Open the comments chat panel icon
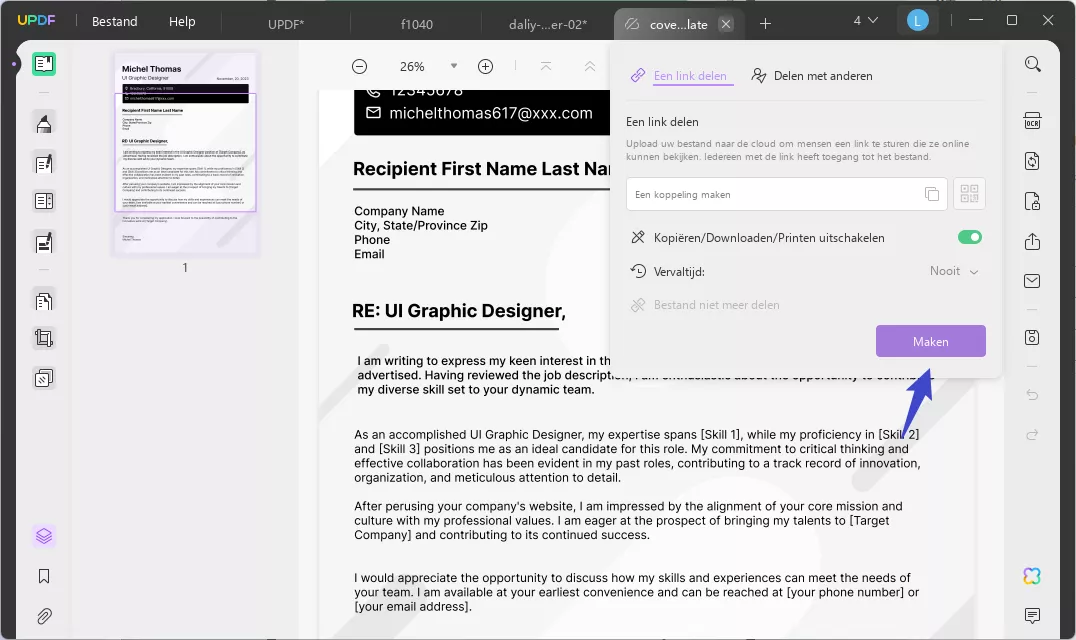The height and width of the screenshot is (640, 1076). [x=1033, y=615]
